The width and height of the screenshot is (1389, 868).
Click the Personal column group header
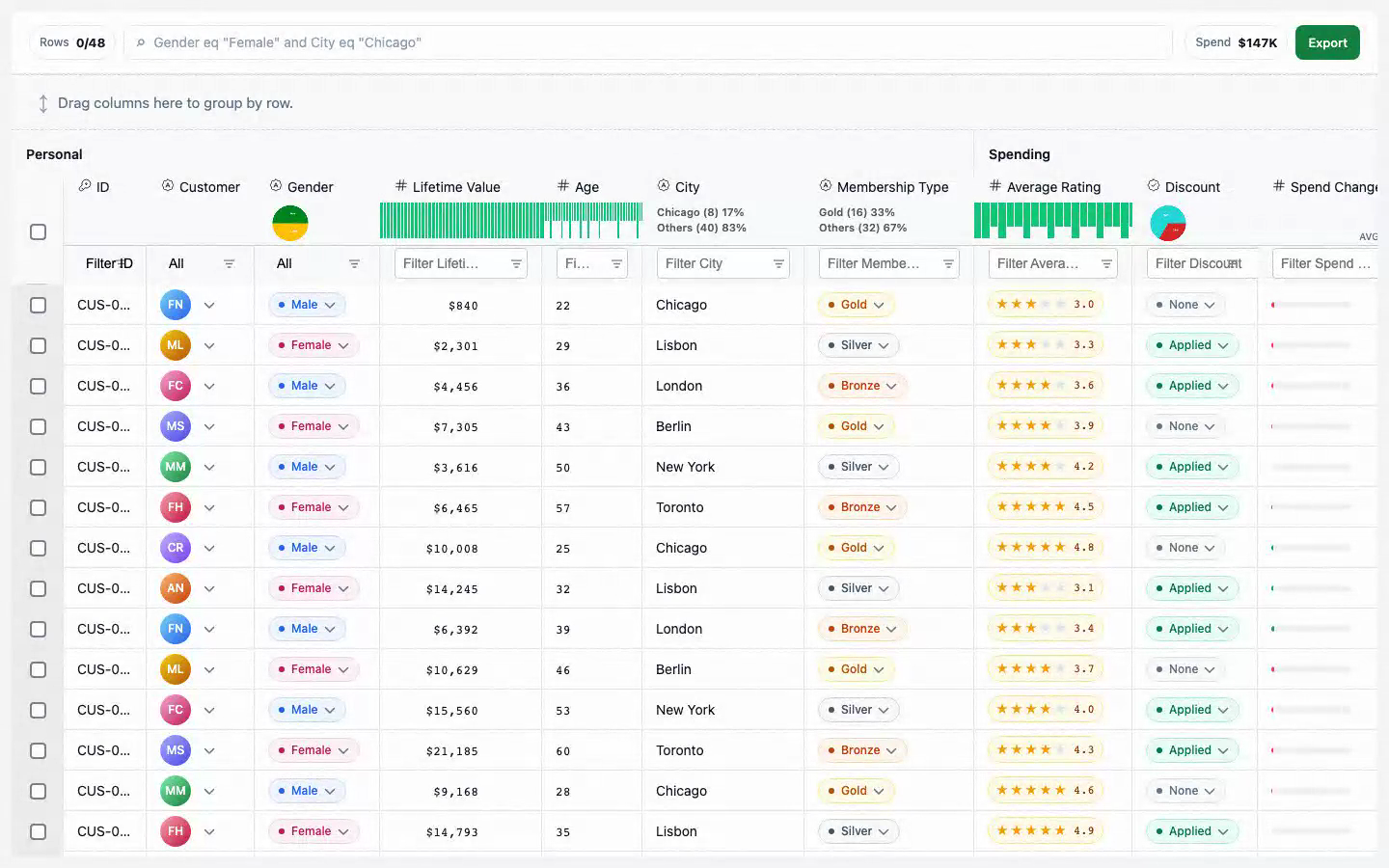click(54, 154)
